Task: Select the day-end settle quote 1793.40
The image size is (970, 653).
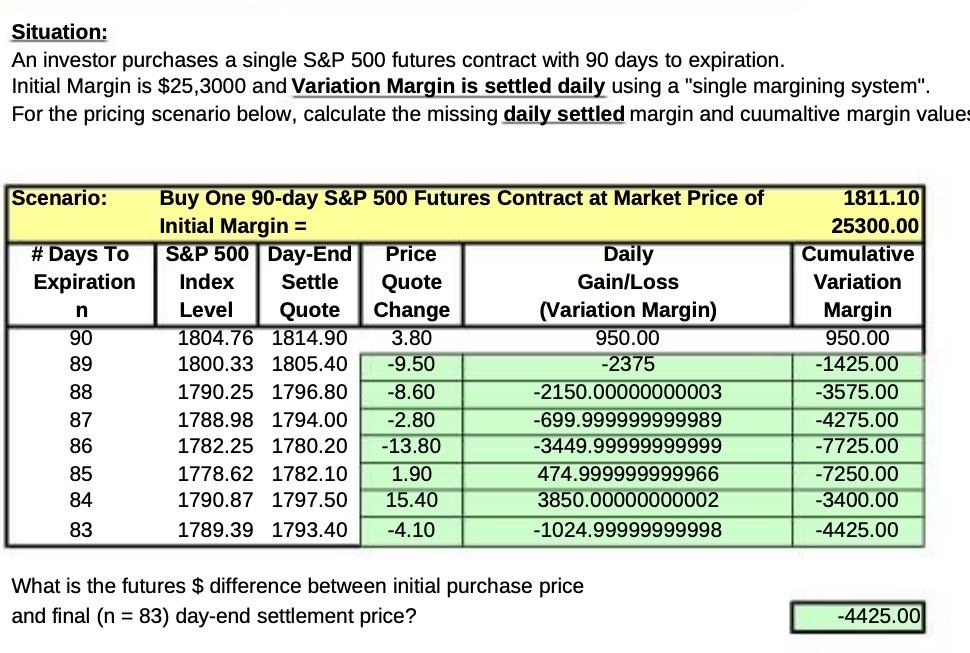Action: pyautogui.click(x=309, y=530)
